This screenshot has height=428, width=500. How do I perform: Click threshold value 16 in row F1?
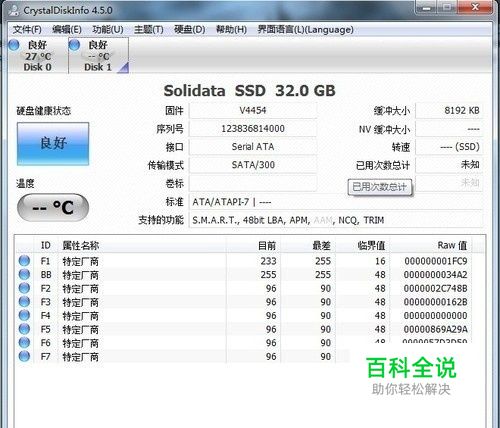coord(380,261)
